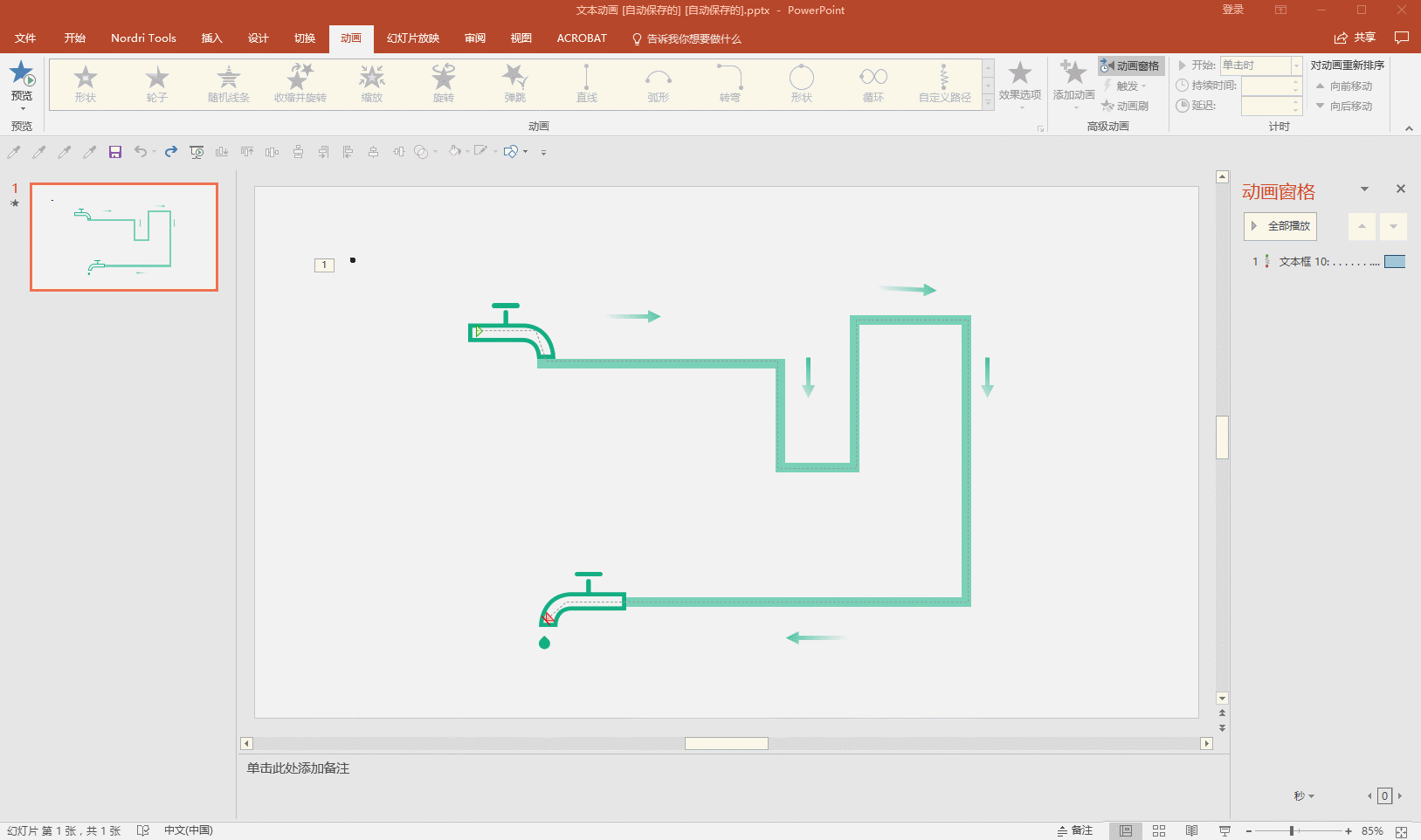Toggle the Notes (备注) pane in status bar
This screenshot has width=1421, height=840.
click(1075, 830)
